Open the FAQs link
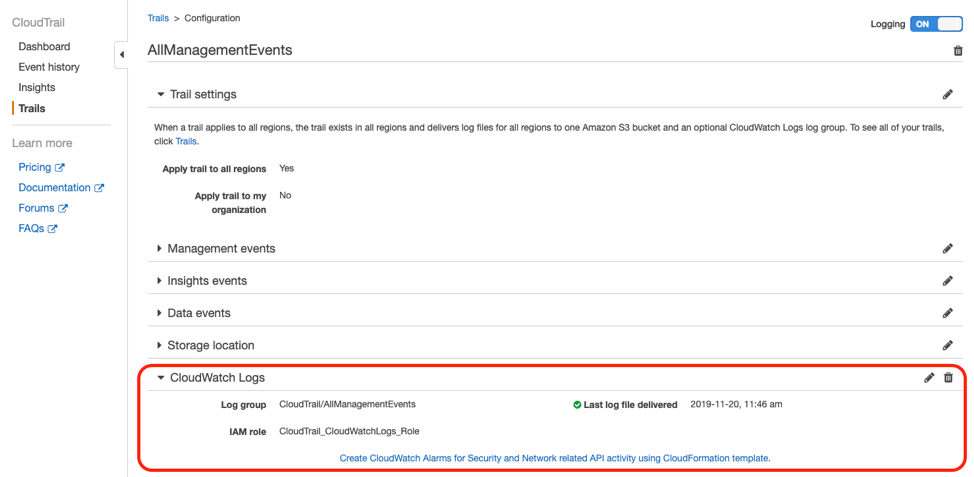 (x=31, y=229)
